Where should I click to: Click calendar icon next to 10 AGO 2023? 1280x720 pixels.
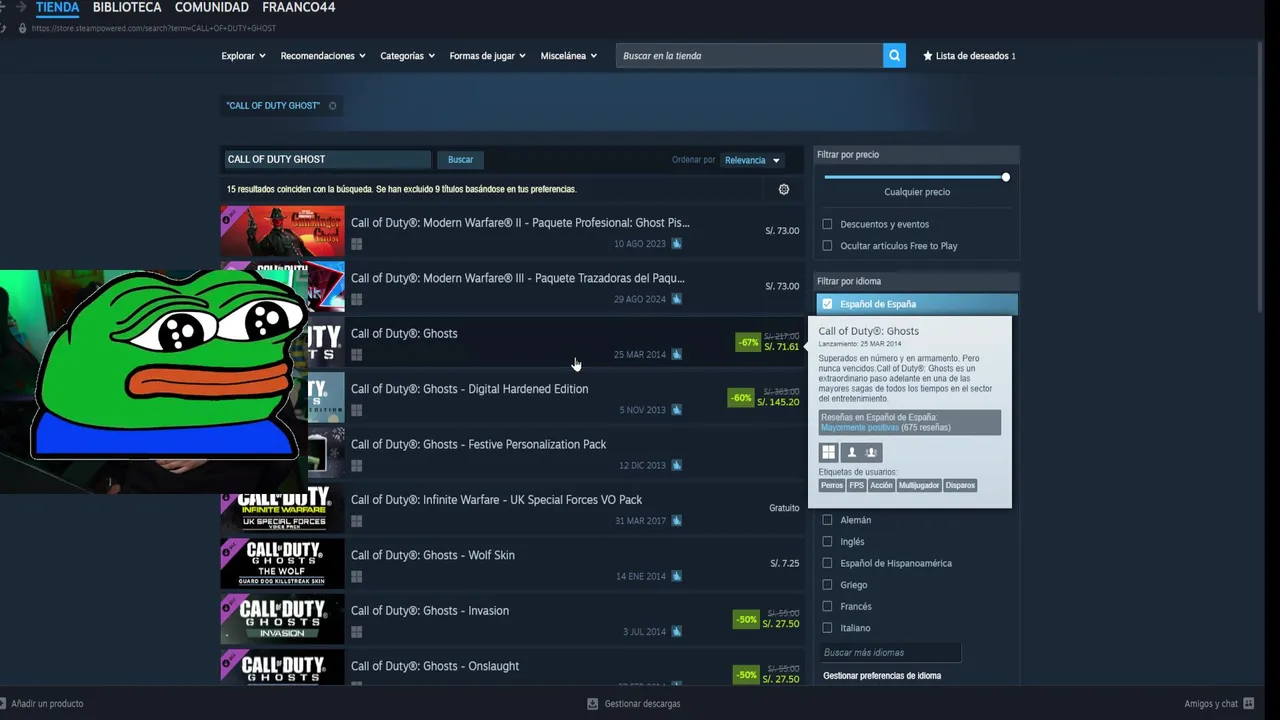(x=677, y=243)
